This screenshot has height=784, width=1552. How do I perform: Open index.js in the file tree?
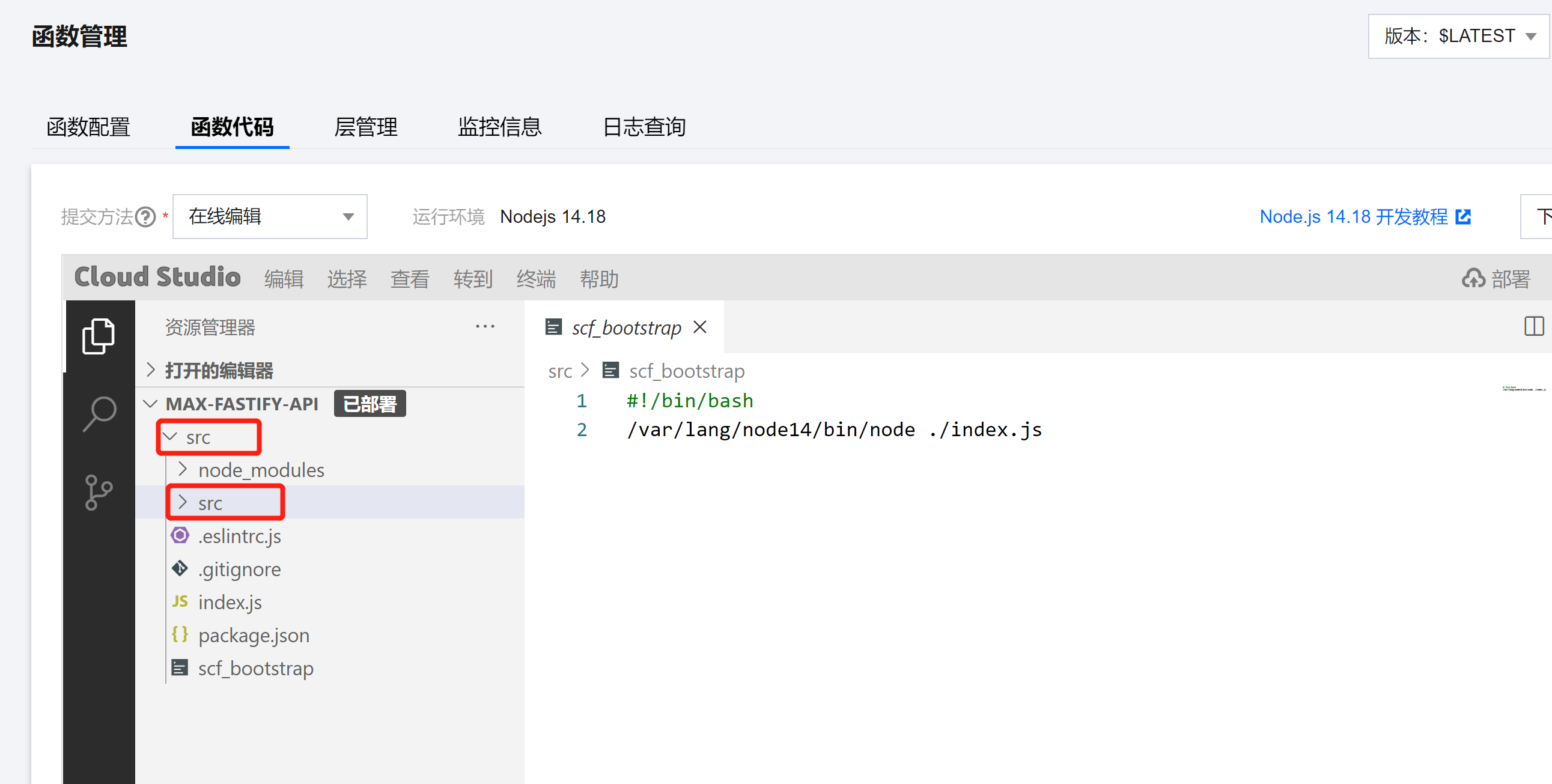point(230,602)
